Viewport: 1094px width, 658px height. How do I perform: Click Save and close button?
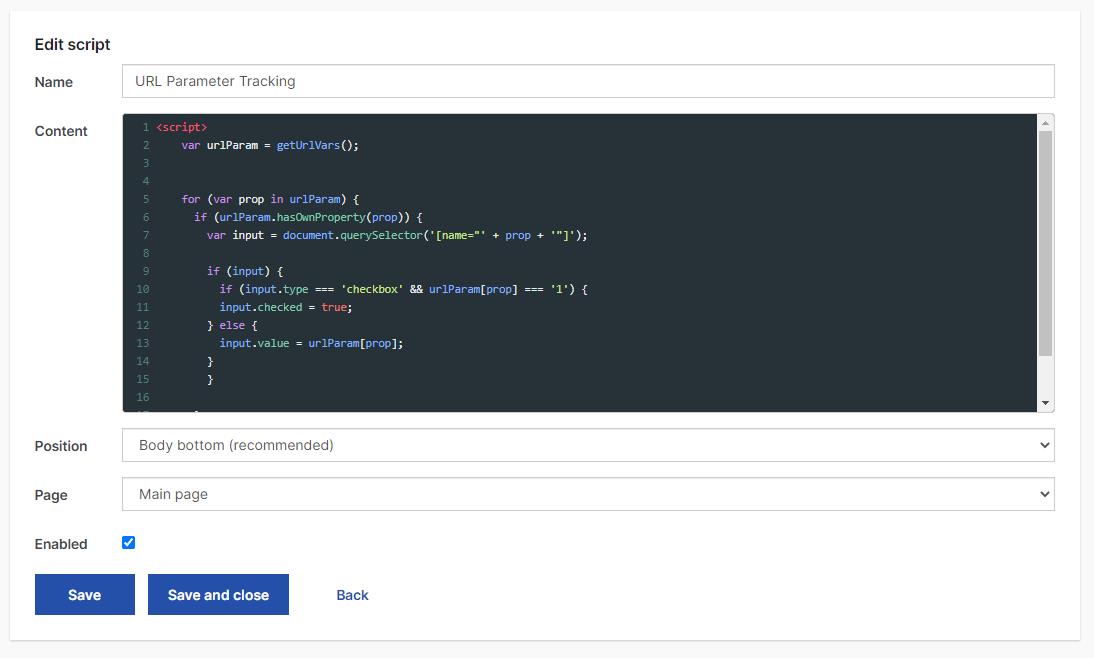[218, 595]
